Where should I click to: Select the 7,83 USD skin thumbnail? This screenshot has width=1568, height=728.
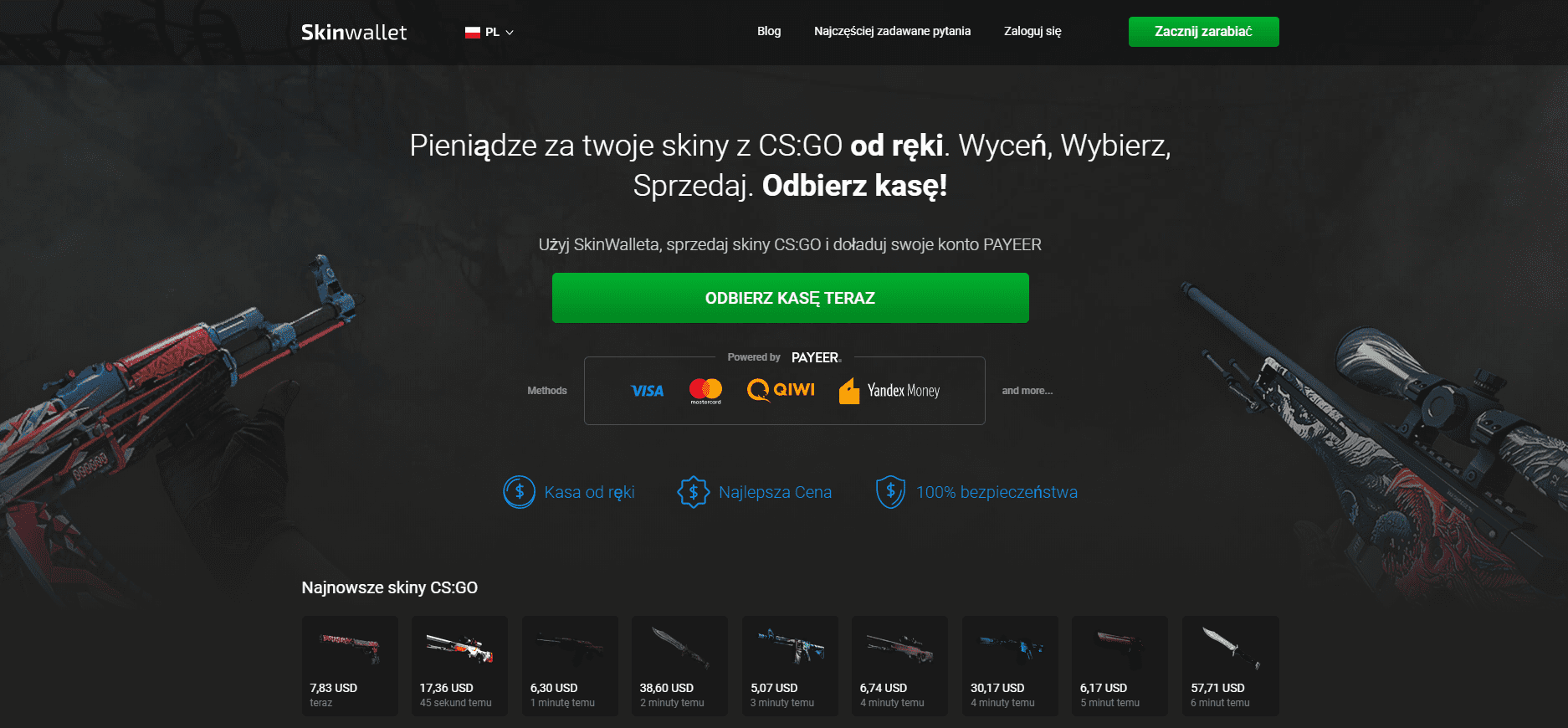tap(350, 666)
